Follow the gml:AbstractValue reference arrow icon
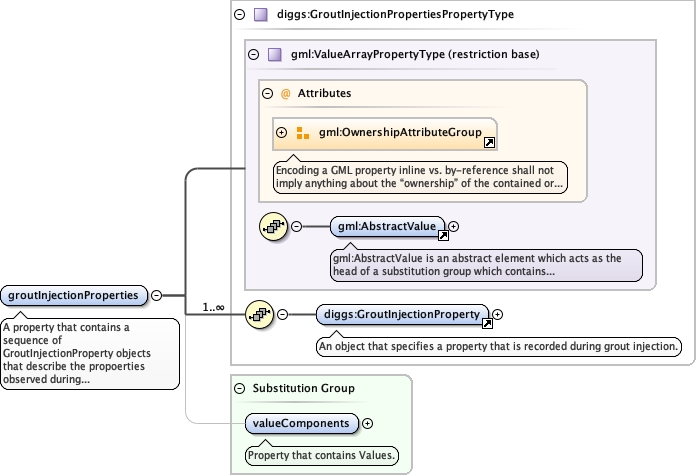The image size is (697, 476). pyautogui.click(x=442, y=237)
